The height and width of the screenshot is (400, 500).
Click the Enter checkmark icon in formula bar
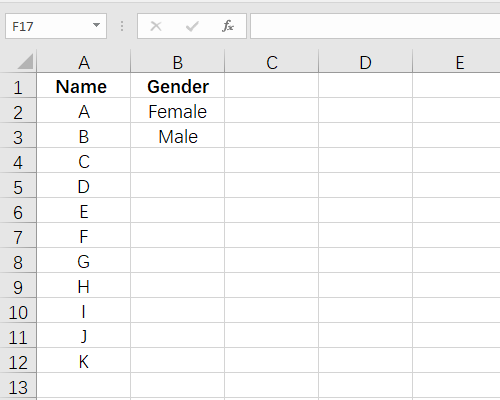coord(192,26)
